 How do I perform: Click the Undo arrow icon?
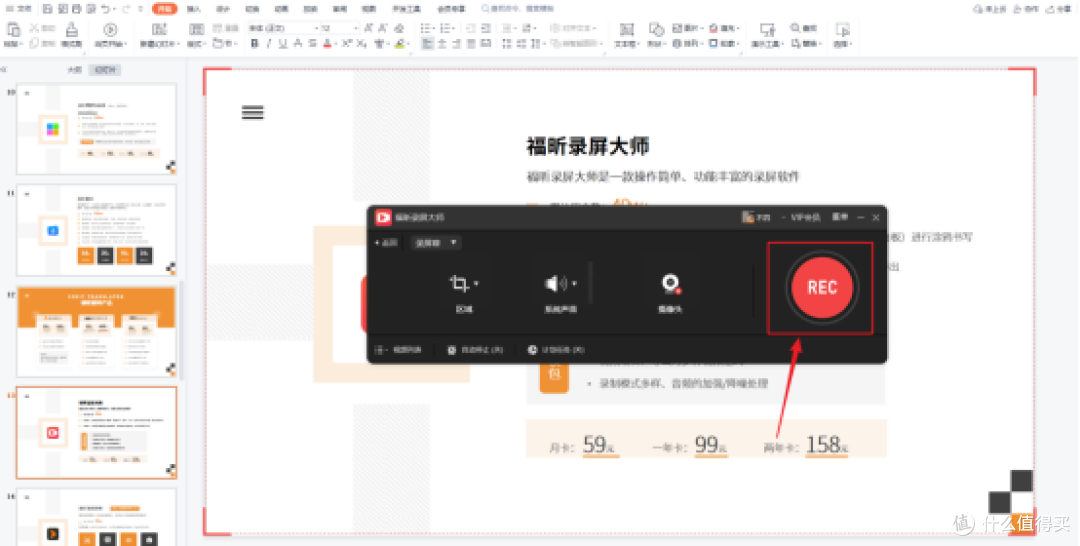105,9
